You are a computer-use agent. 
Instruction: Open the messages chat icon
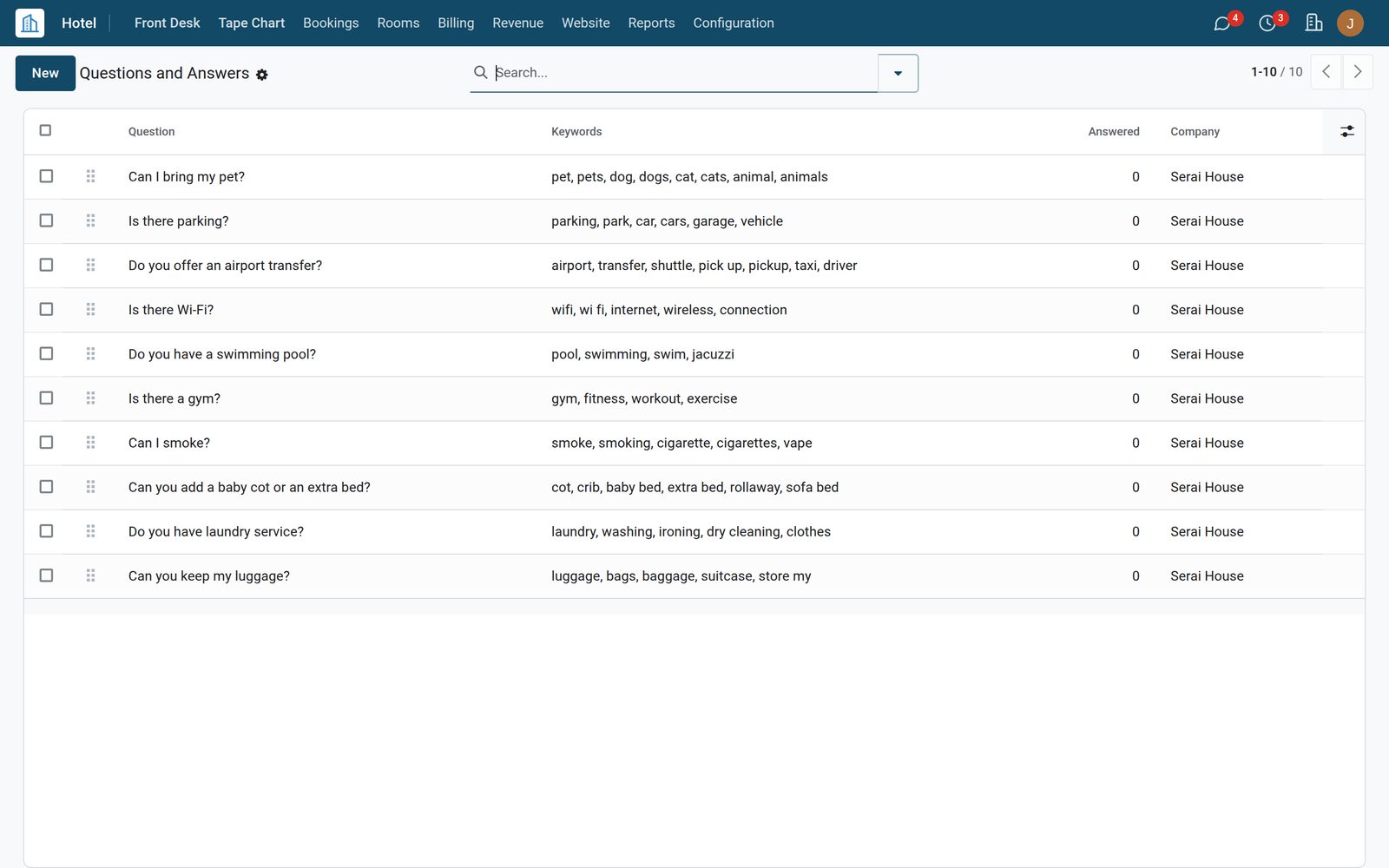(1222, 23)
